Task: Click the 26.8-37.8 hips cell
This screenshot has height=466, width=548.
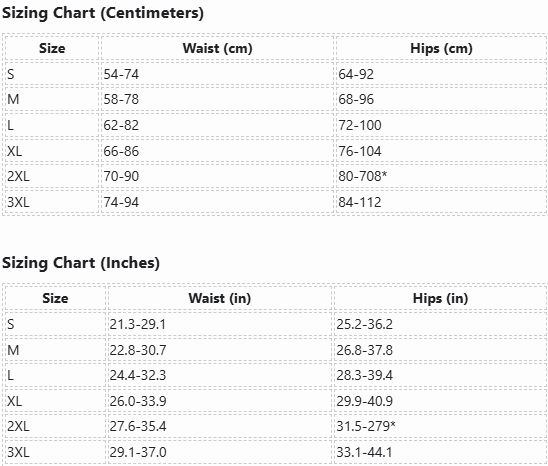Action: tap(364, 350)
